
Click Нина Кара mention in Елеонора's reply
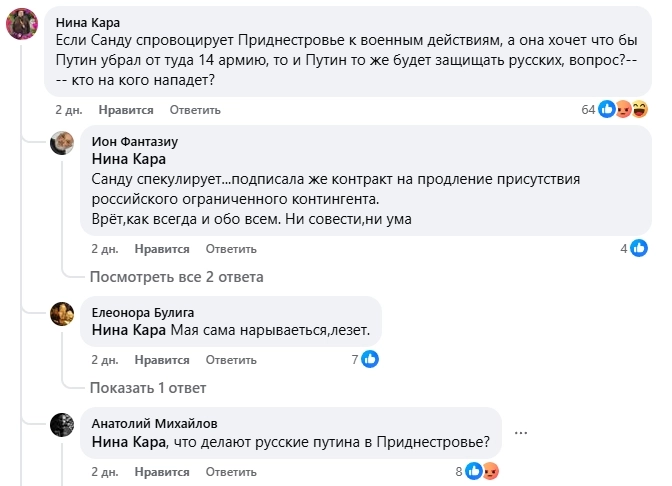pyautogui.click(x=129, y=329)
